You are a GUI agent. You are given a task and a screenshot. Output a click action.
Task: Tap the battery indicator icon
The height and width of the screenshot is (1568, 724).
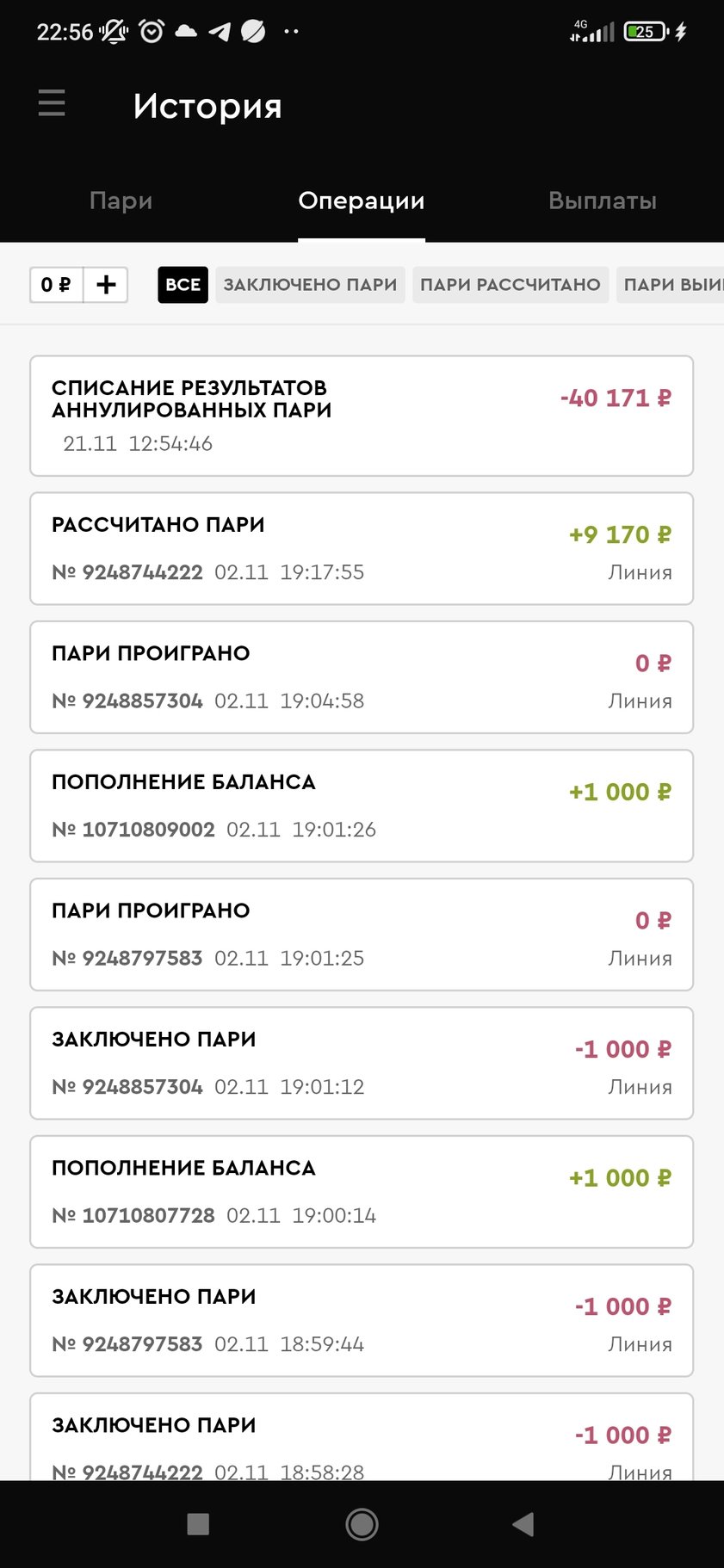[x=646, y=32]
